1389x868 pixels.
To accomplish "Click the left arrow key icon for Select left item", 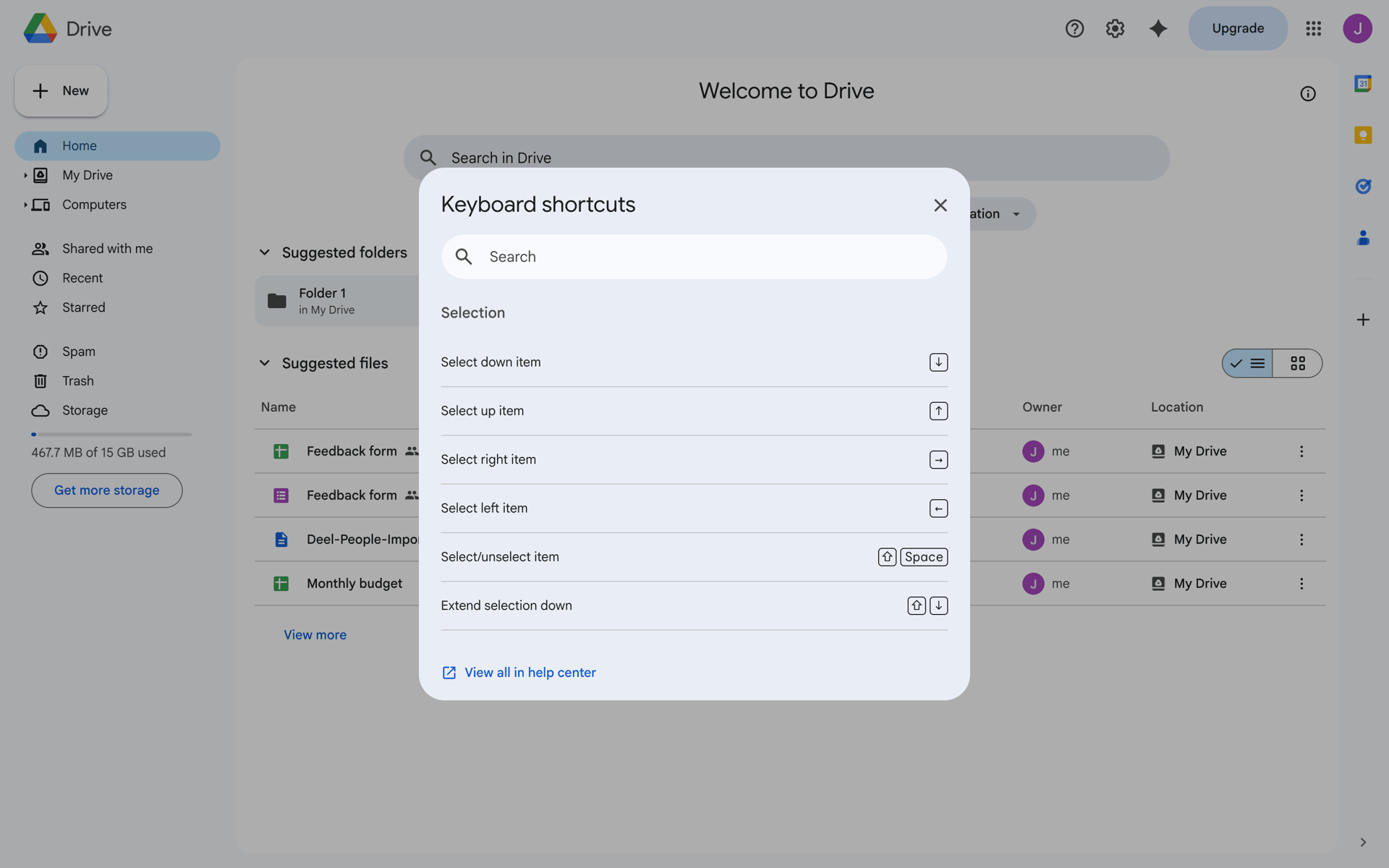I will [938, 509].
